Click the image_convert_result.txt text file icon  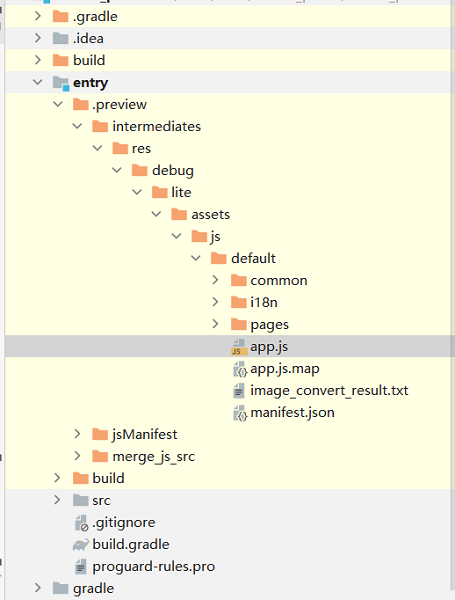239,391
